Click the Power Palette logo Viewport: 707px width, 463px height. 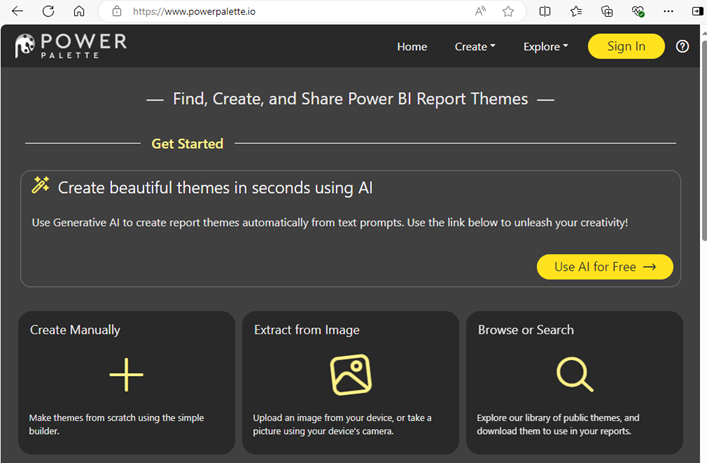70,46
